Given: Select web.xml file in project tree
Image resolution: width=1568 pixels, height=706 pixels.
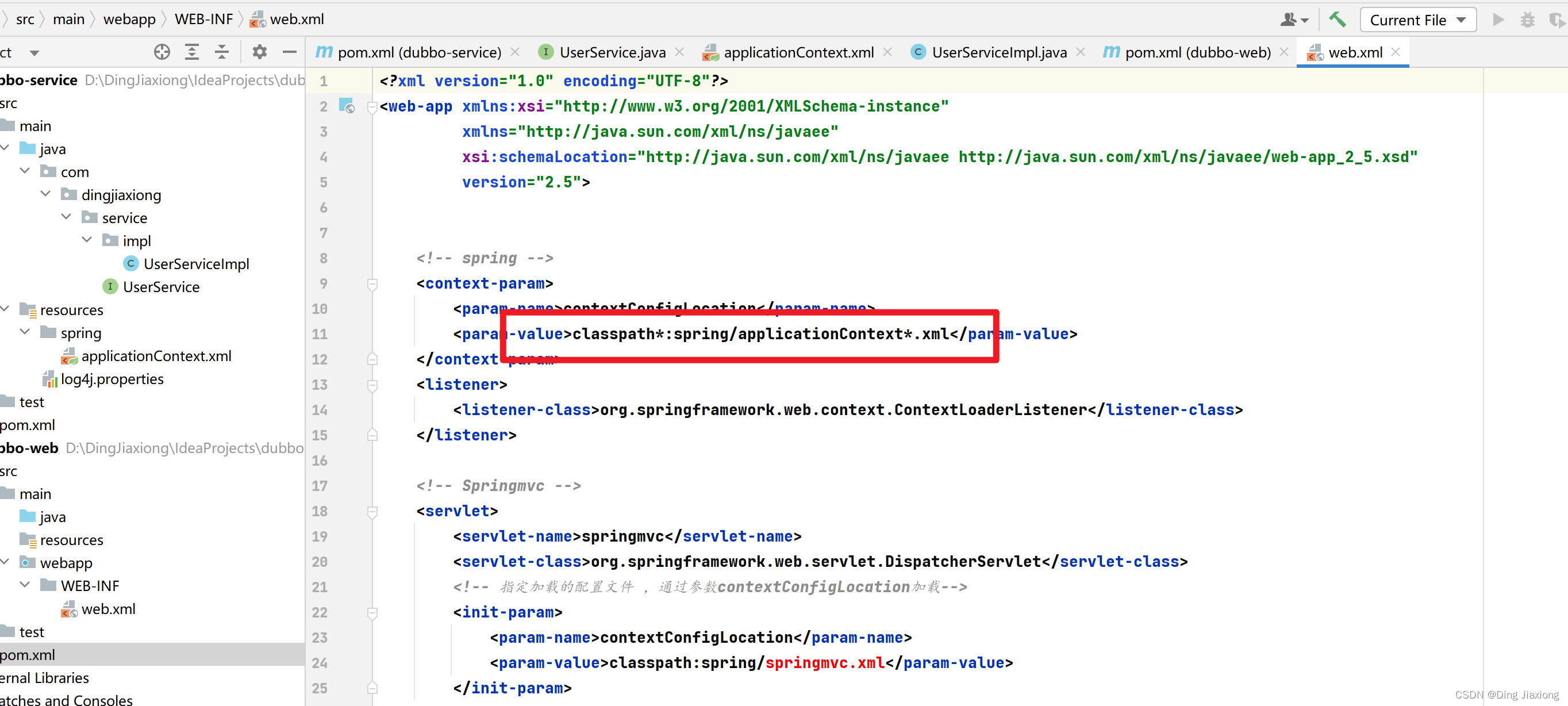Looking at the screenshot, I should (x=98, y=609).
